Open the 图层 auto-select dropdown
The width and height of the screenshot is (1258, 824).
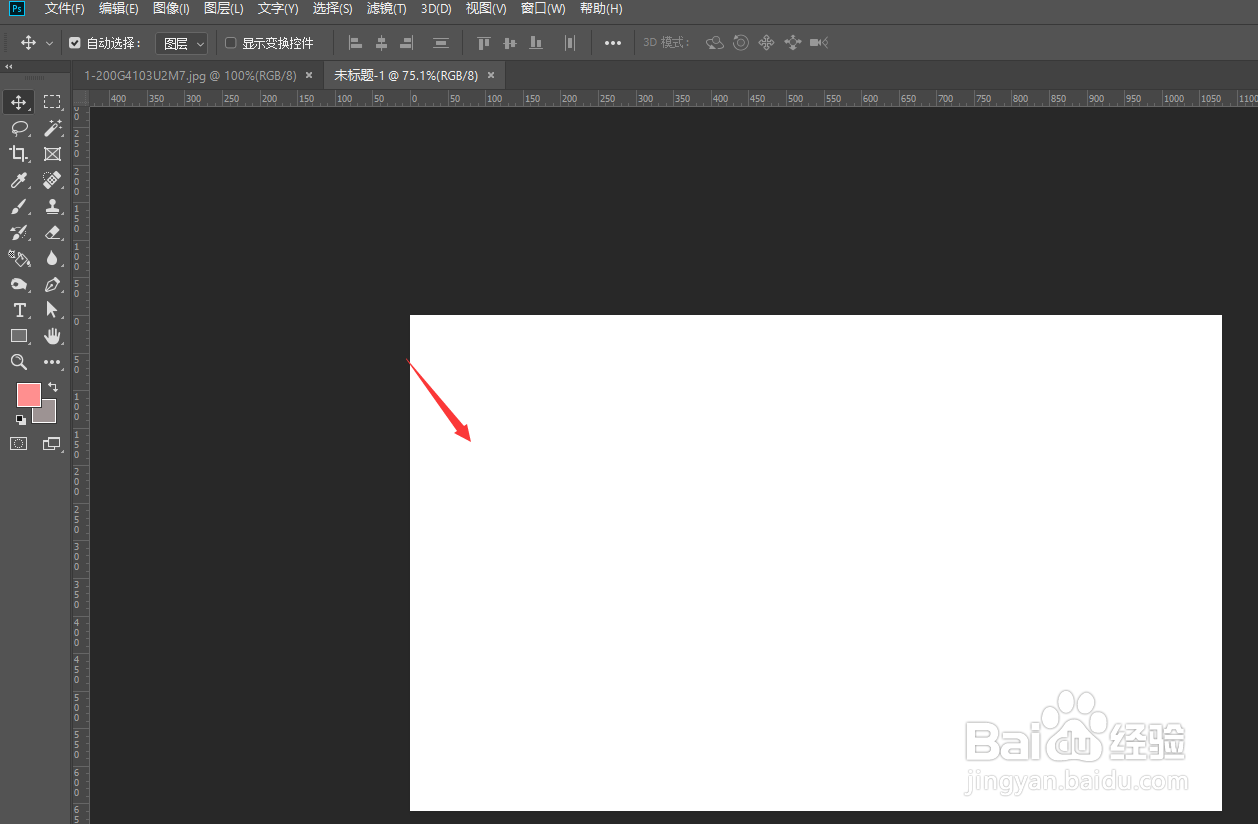tap(181, 43)
